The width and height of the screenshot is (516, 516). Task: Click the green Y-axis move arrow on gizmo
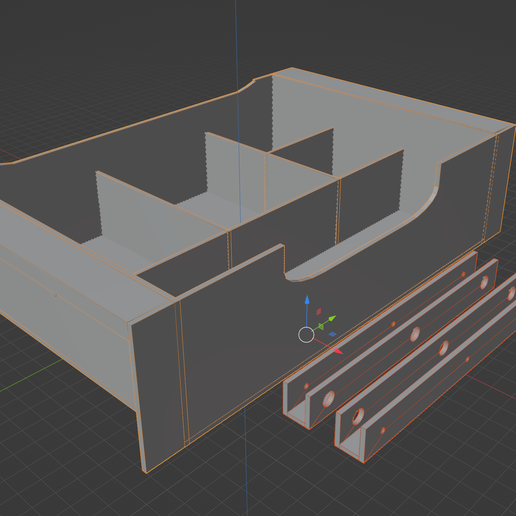click(332, 319)
